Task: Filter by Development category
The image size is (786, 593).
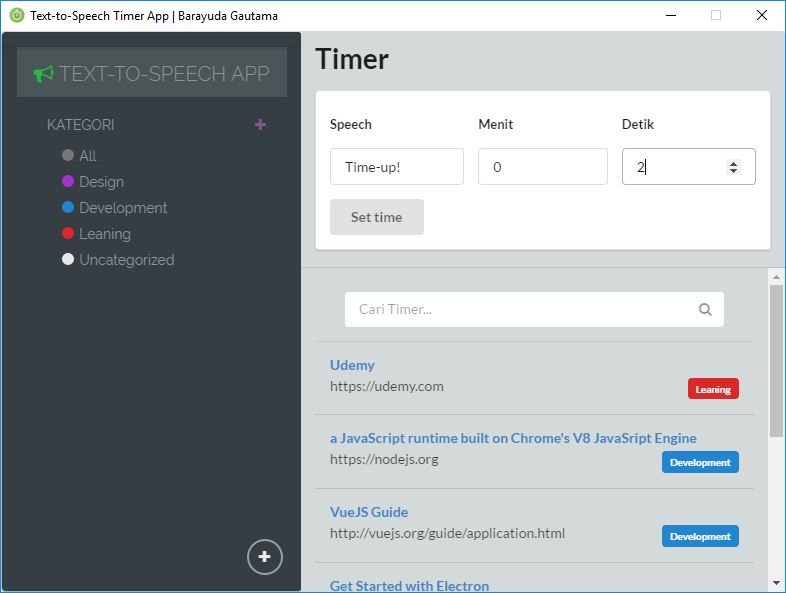Action: tap(123, 208)
